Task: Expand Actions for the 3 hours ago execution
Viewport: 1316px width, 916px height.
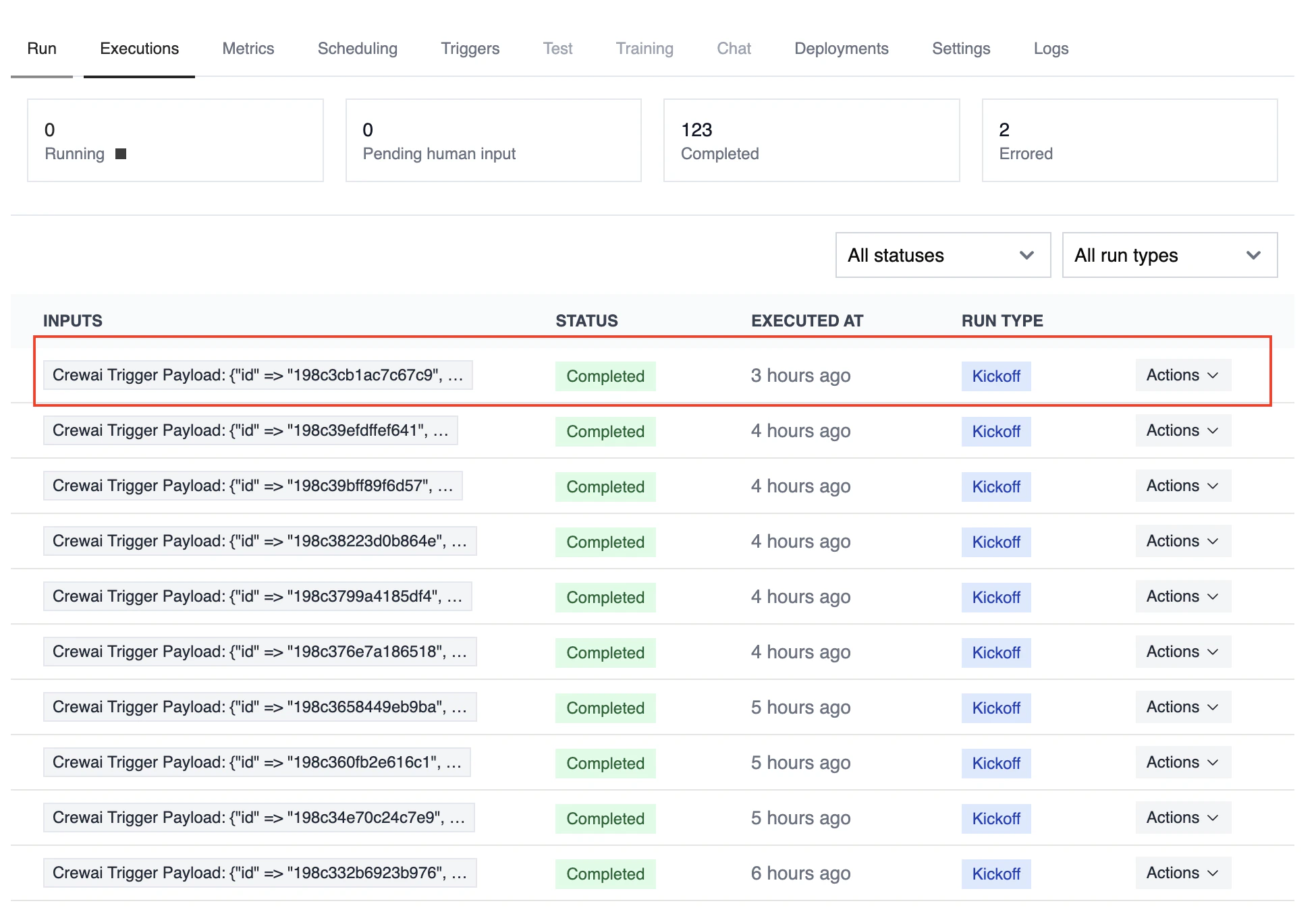Action: click(x=1182, y=375)
